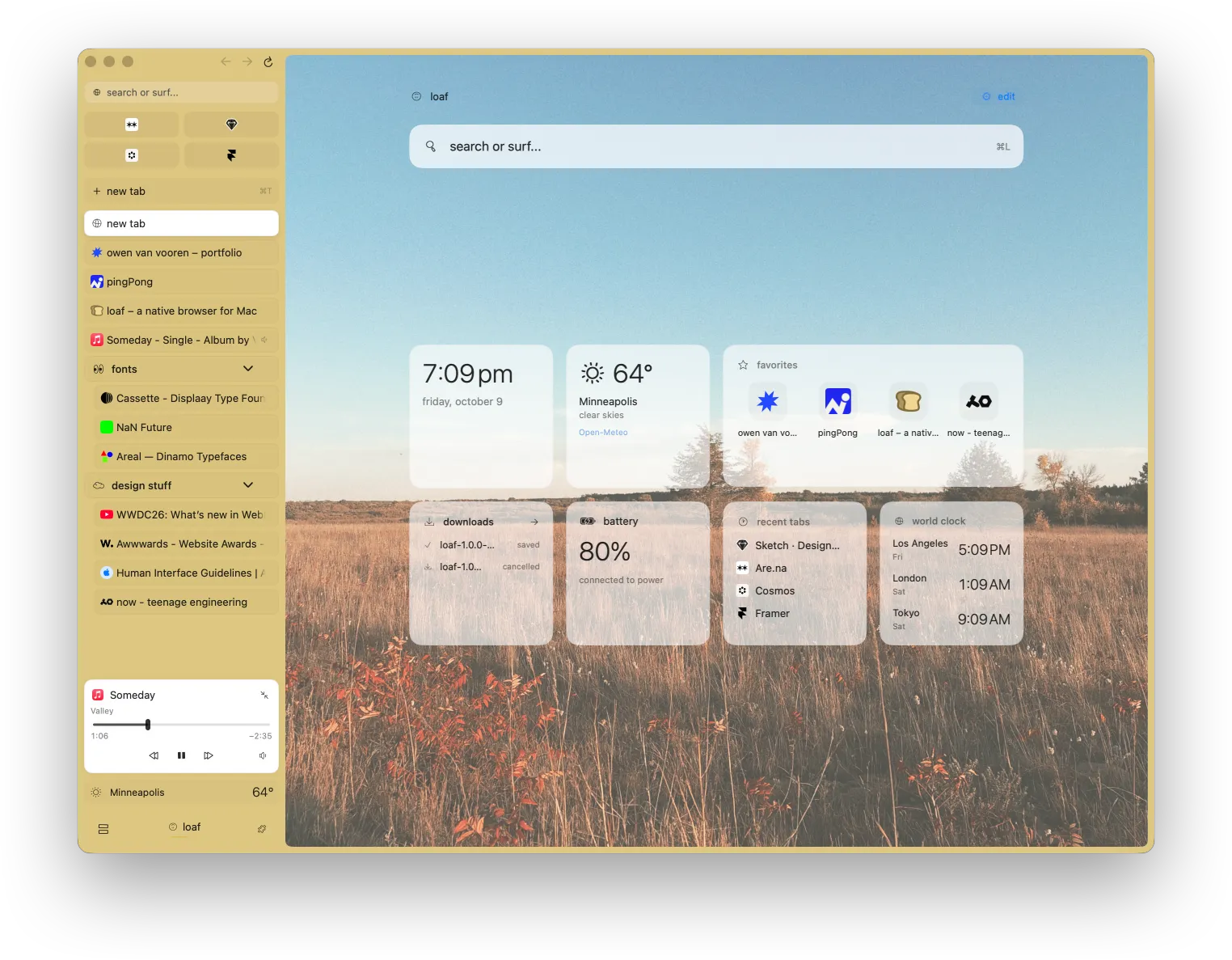Viewport: 1232px width, 960px height.
Task: Switch to owen van vooren portfolio tab
Action: pos(181,252)
